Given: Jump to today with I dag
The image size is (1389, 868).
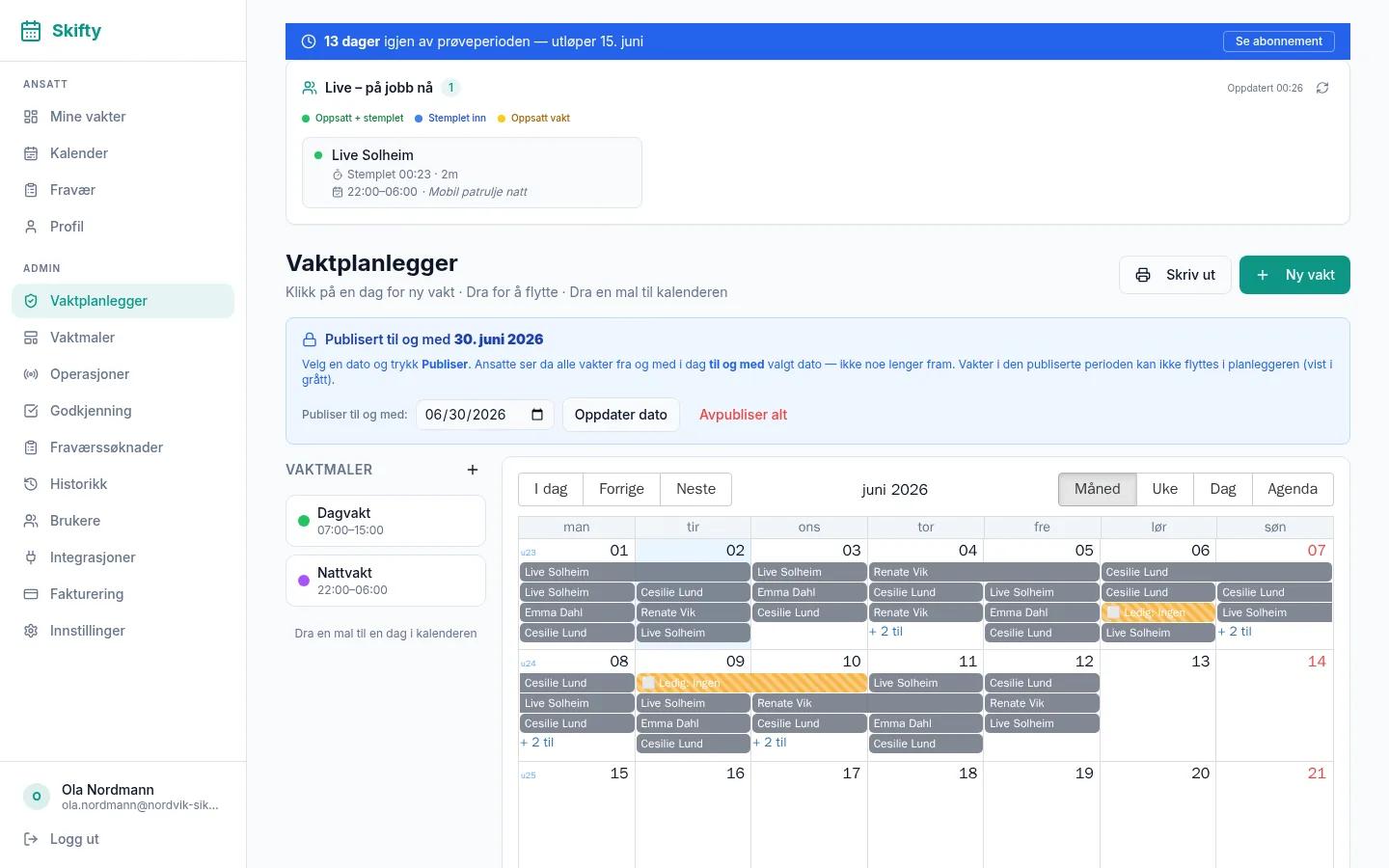Looking at the screenshot, I should point(551,489).
